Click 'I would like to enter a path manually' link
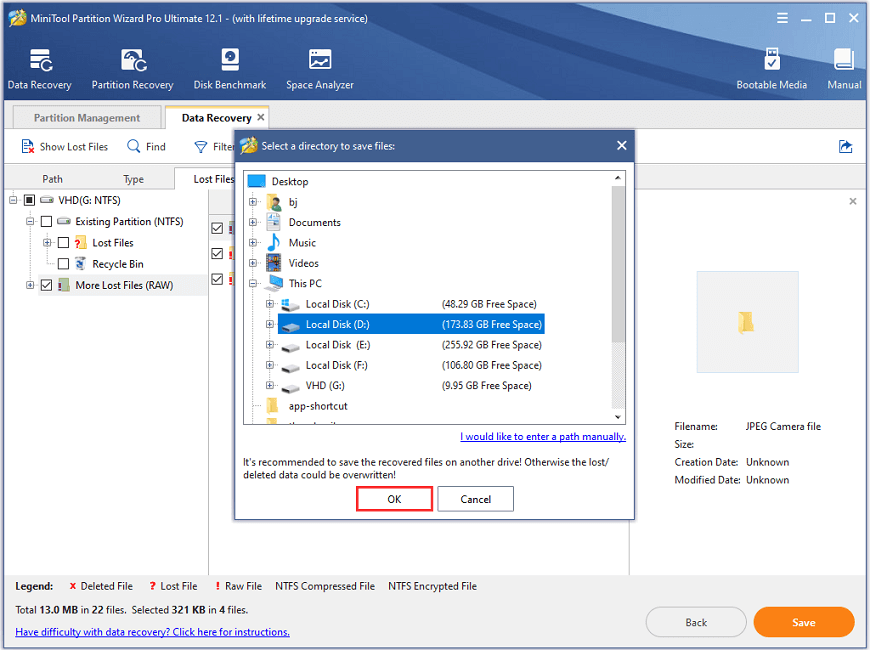The width and height of the screenshot is (870, 650). (x=543, y=437)
